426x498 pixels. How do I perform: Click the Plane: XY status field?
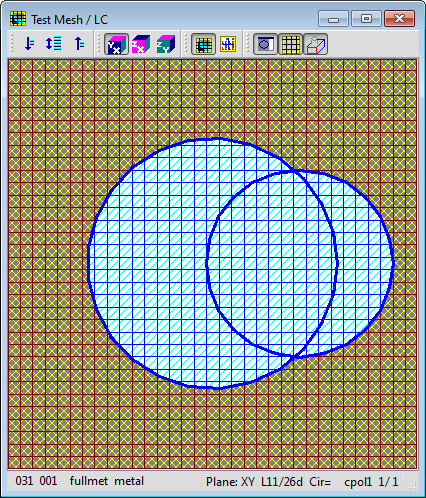click(230, 482)
